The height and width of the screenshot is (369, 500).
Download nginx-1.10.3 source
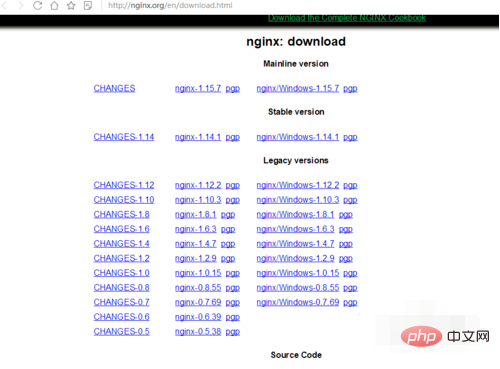click(198, 200)
